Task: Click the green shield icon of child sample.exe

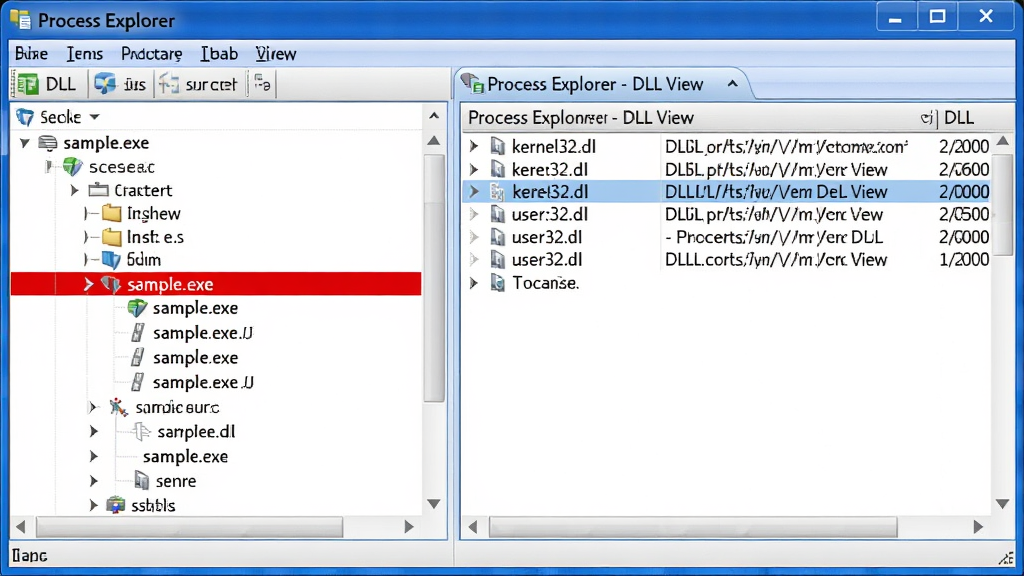Action: coord(137,308)
